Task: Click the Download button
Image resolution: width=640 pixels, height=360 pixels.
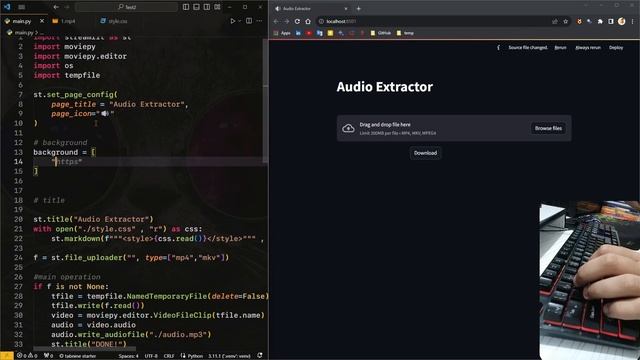Action: 425,153
